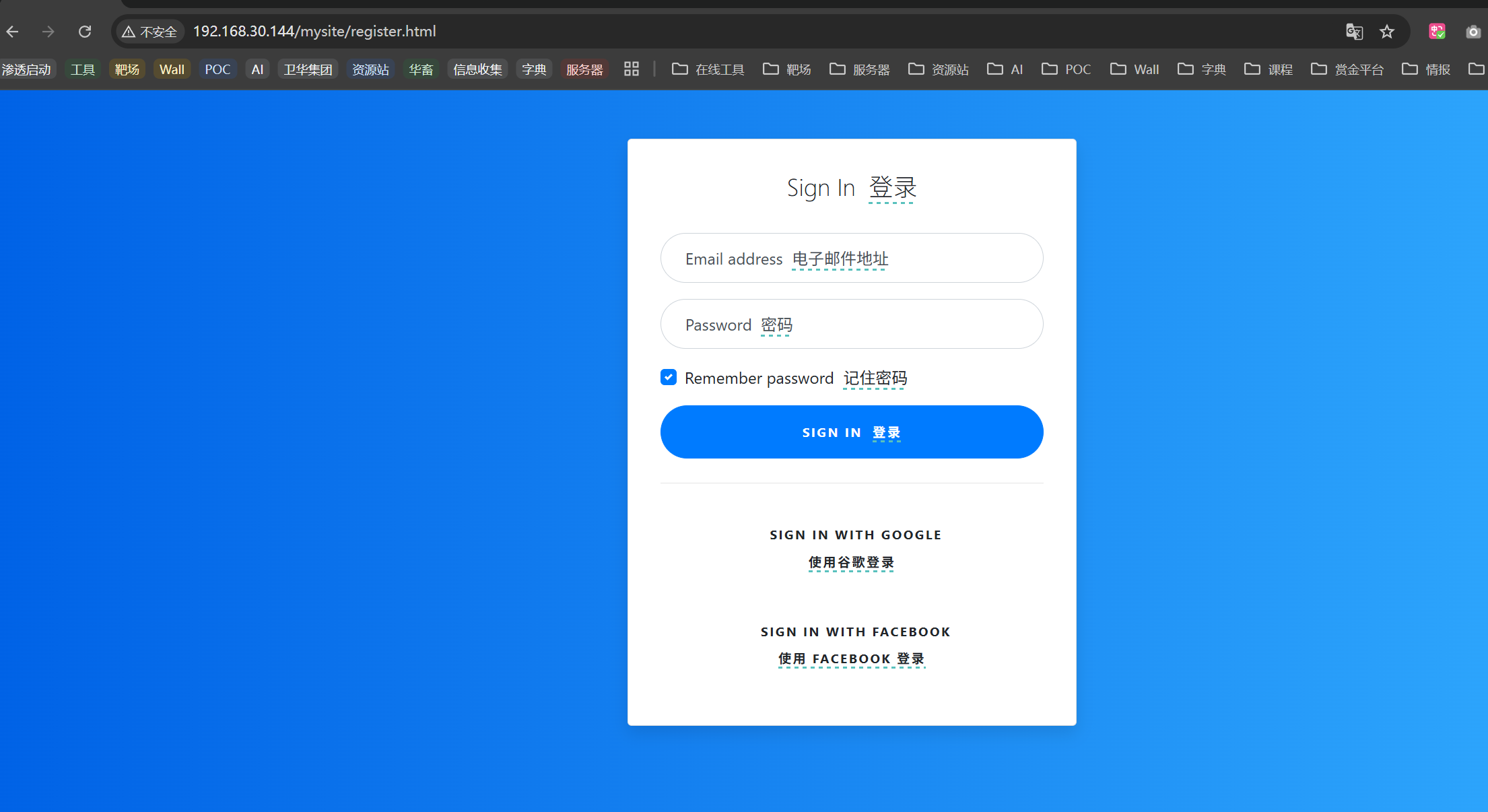
Task: Open the 卫华集团 bookmark group
Action: click(x=308, y=69)
